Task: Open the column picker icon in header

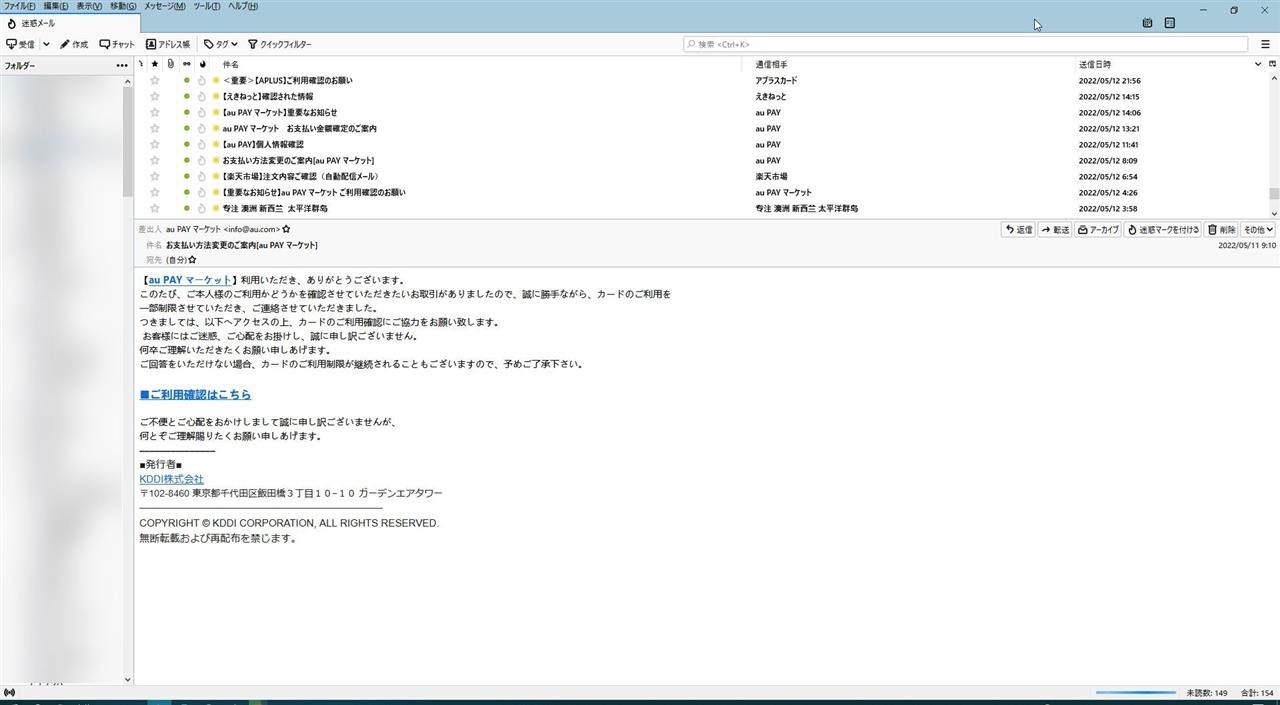Action: (x=1272, y=65)
